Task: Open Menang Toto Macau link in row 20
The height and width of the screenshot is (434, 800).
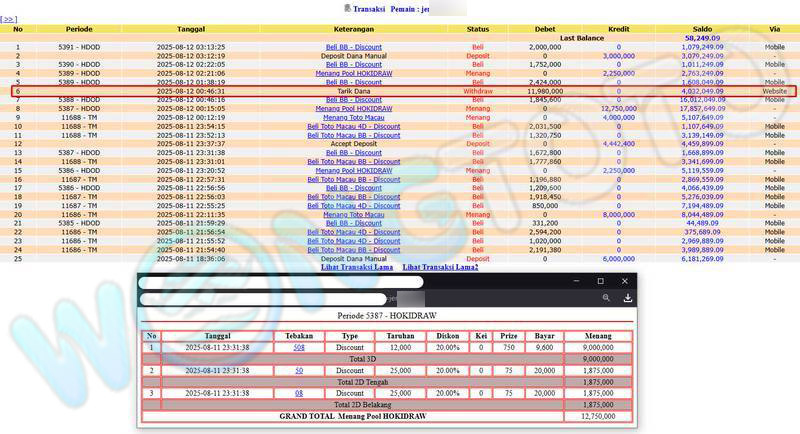Action: (x=353, y=214)
